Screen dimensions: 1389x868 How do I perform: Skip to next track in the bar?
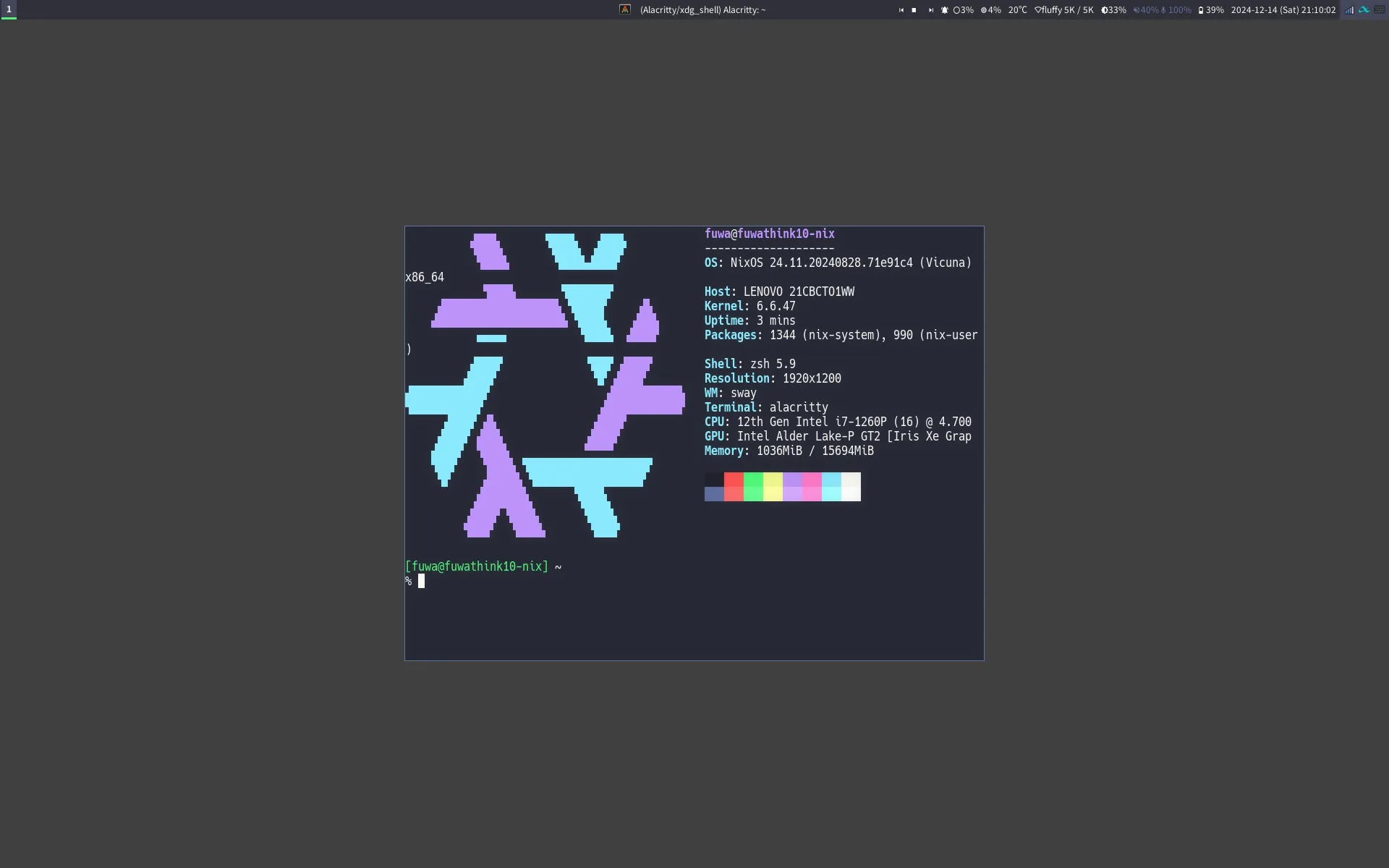tap(931, 10)
